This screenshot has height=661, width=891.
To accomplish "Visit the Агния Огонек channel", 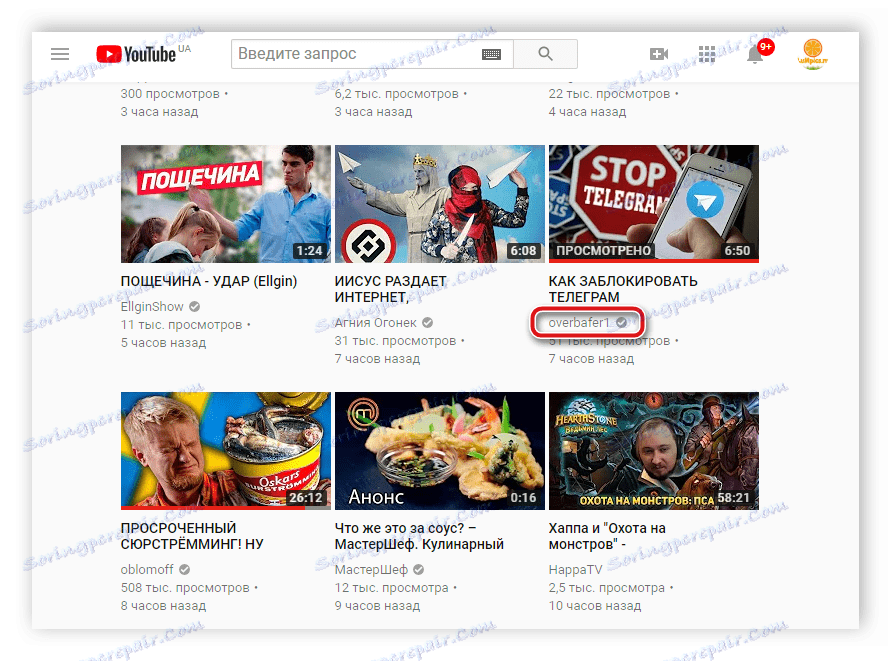I will tap(375, 323).
